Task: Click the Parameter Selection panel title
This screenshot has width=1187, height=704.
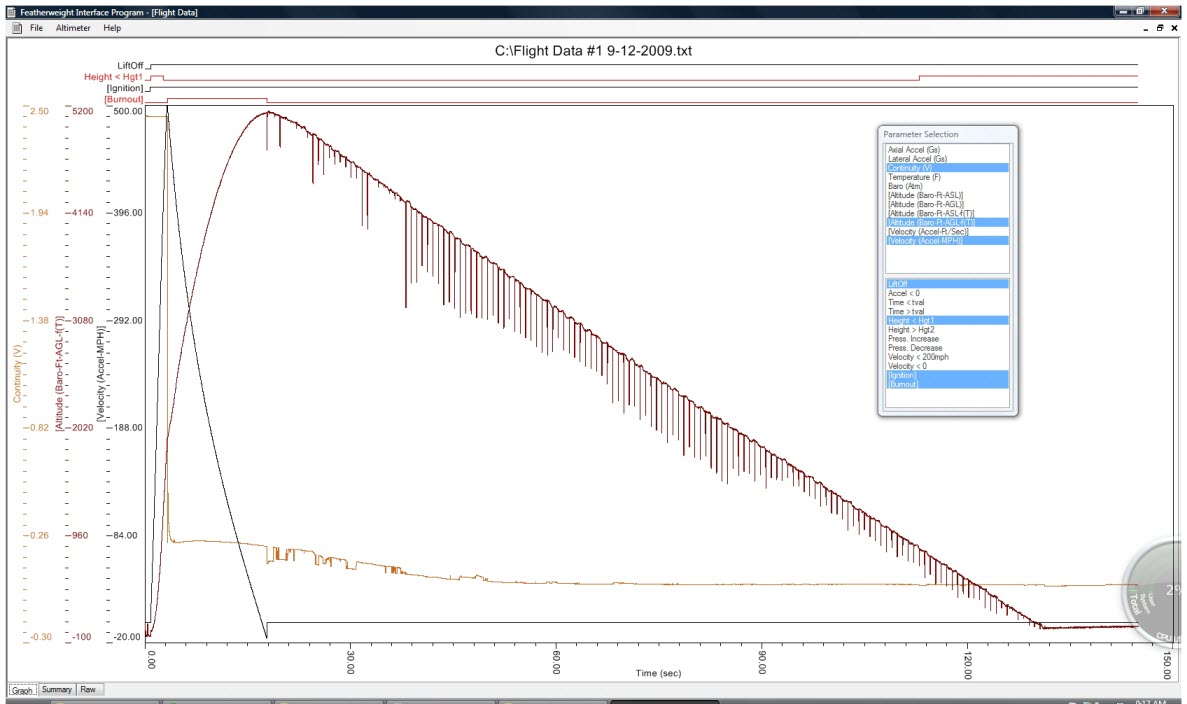Action: tap(921, 134)
